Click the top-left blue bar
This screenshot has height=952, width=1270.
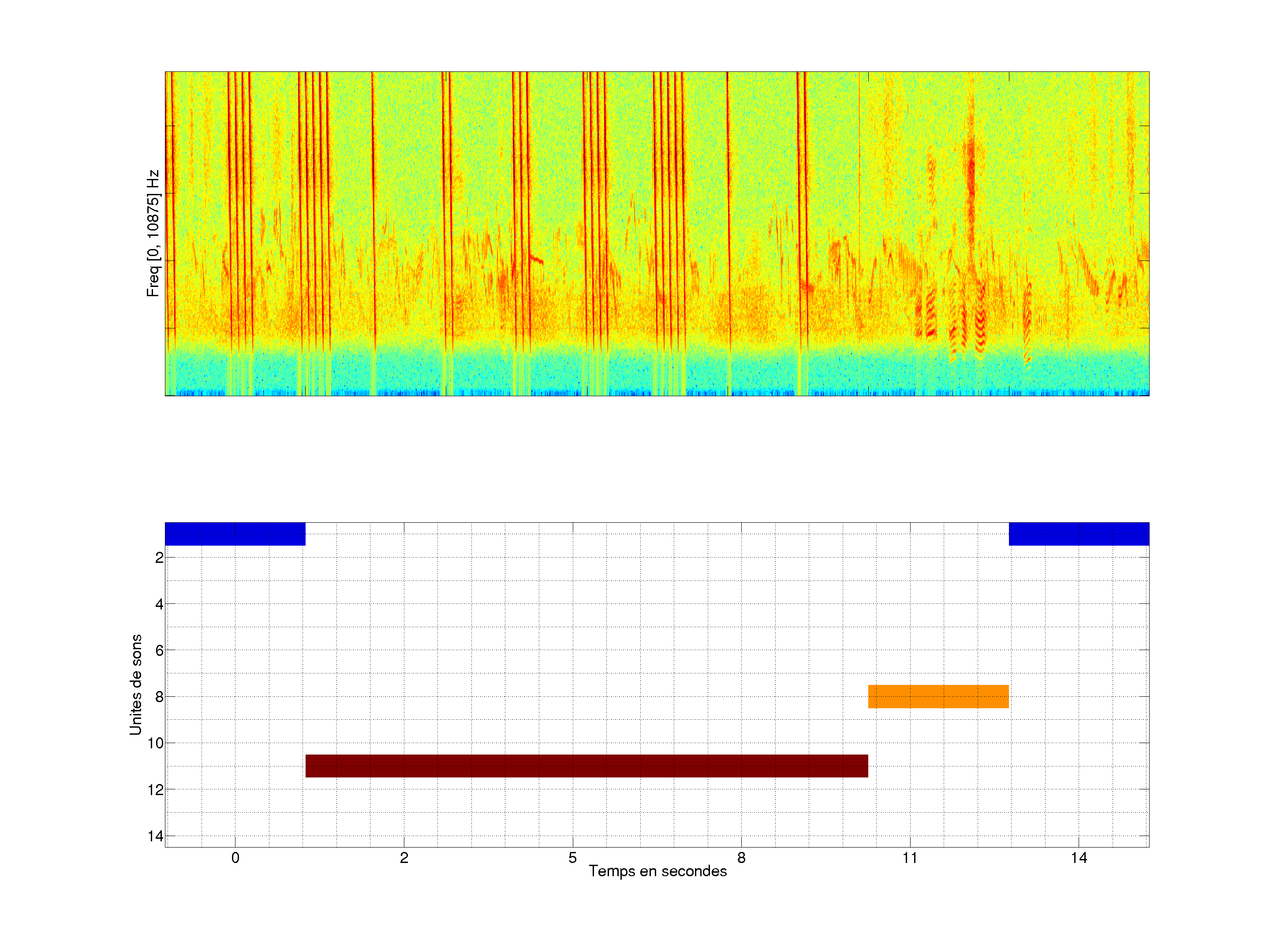pyautogui.click(x=235, y=534)
